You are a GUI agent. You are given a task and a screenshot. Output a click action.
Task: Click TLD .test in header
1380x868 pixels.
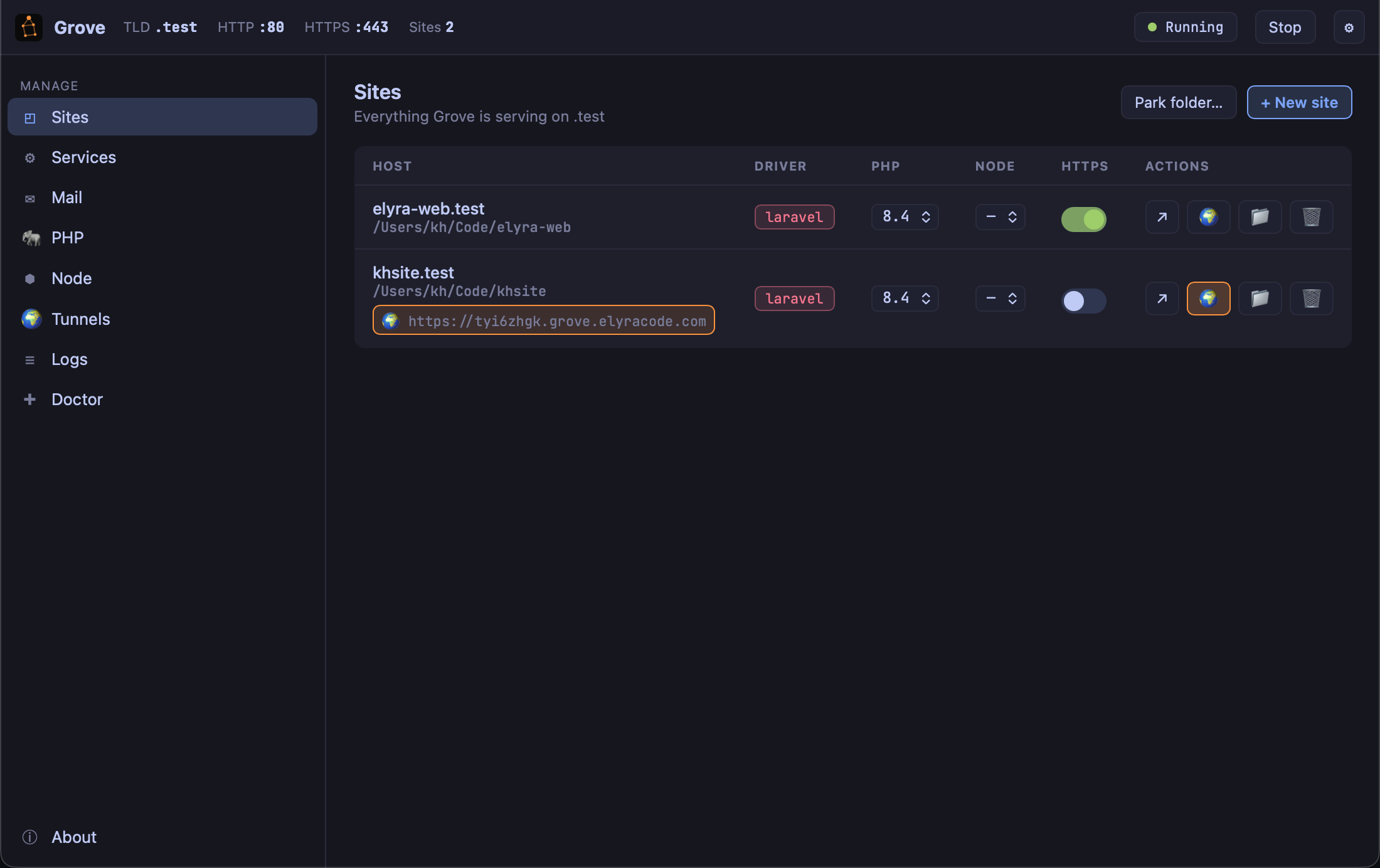(160, 27)
